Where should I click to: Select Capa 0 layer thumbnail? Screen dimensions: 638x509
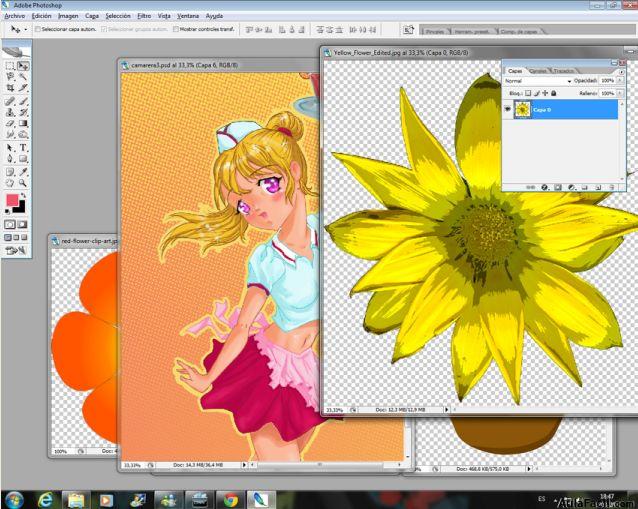[522, 110]
